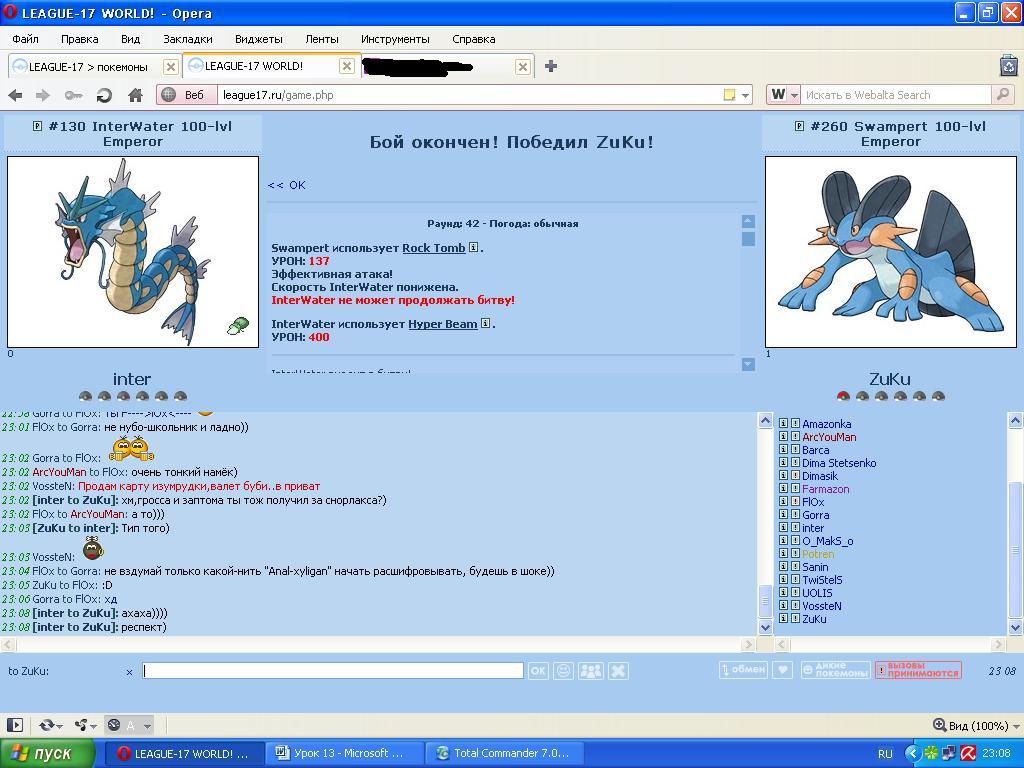Open the Windows 'пуск' start button

(x=47, y=753)
